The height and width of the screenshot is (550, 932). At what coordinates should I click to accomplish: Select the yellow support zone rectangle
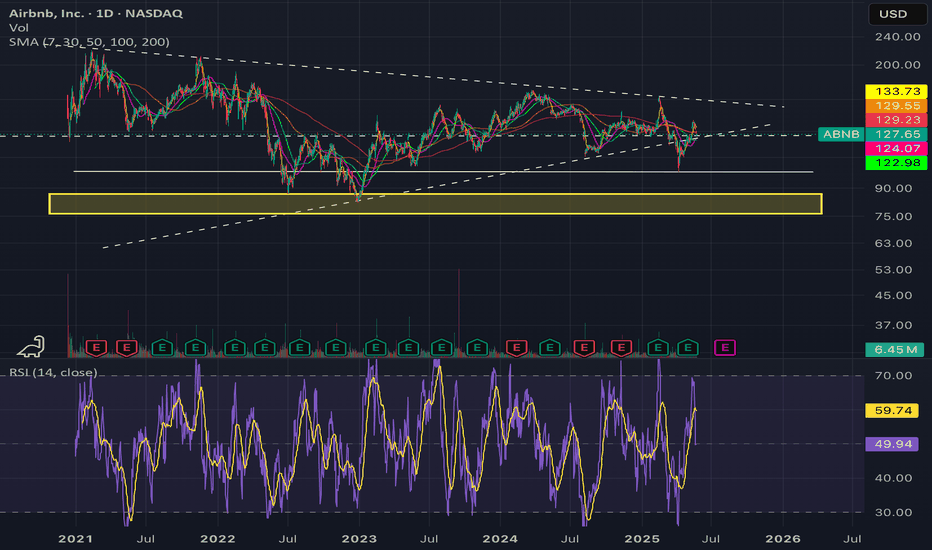pos(435,204)
